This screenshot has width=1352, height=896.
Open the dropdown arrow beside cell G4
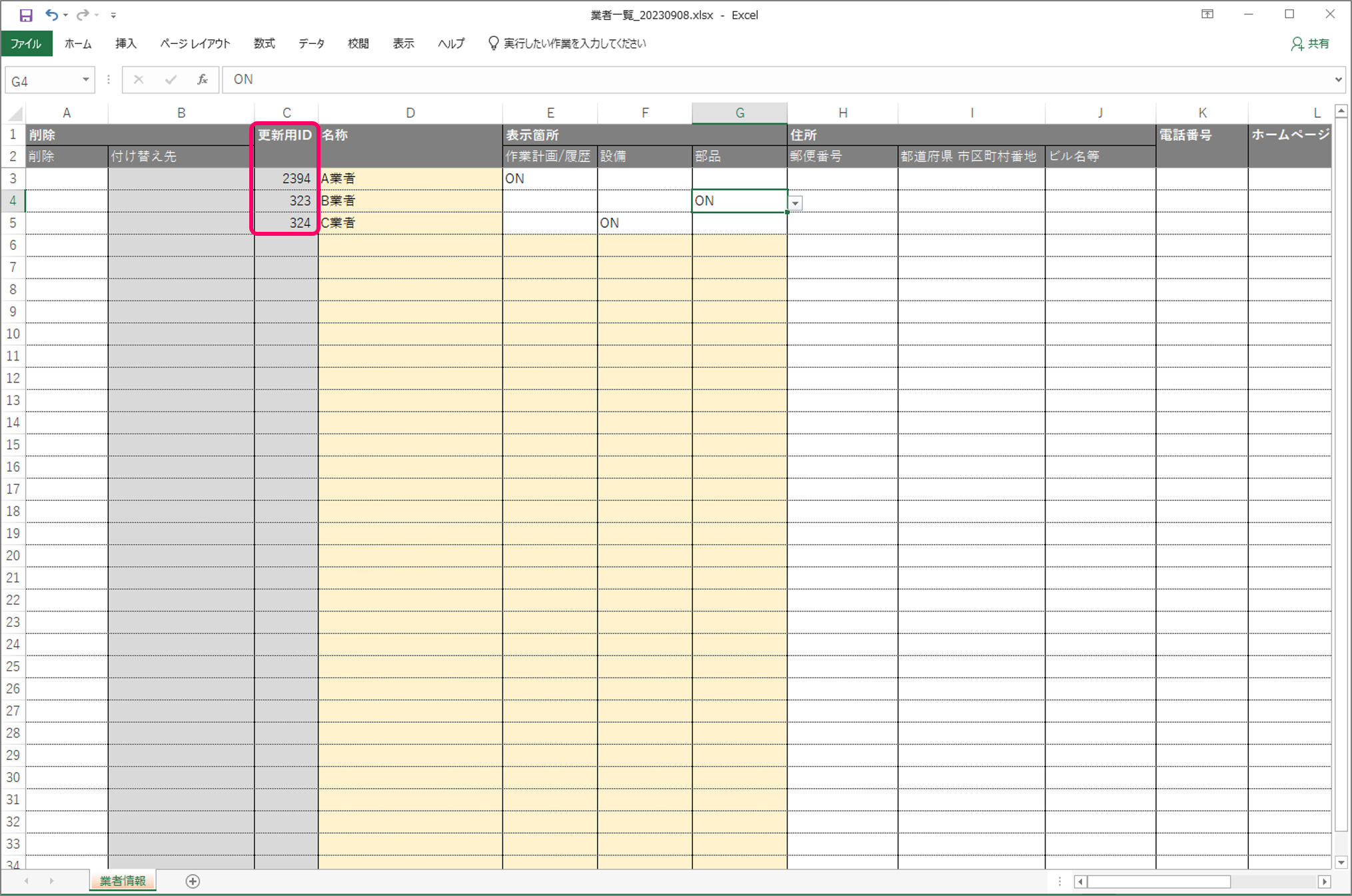click(796, 203)
